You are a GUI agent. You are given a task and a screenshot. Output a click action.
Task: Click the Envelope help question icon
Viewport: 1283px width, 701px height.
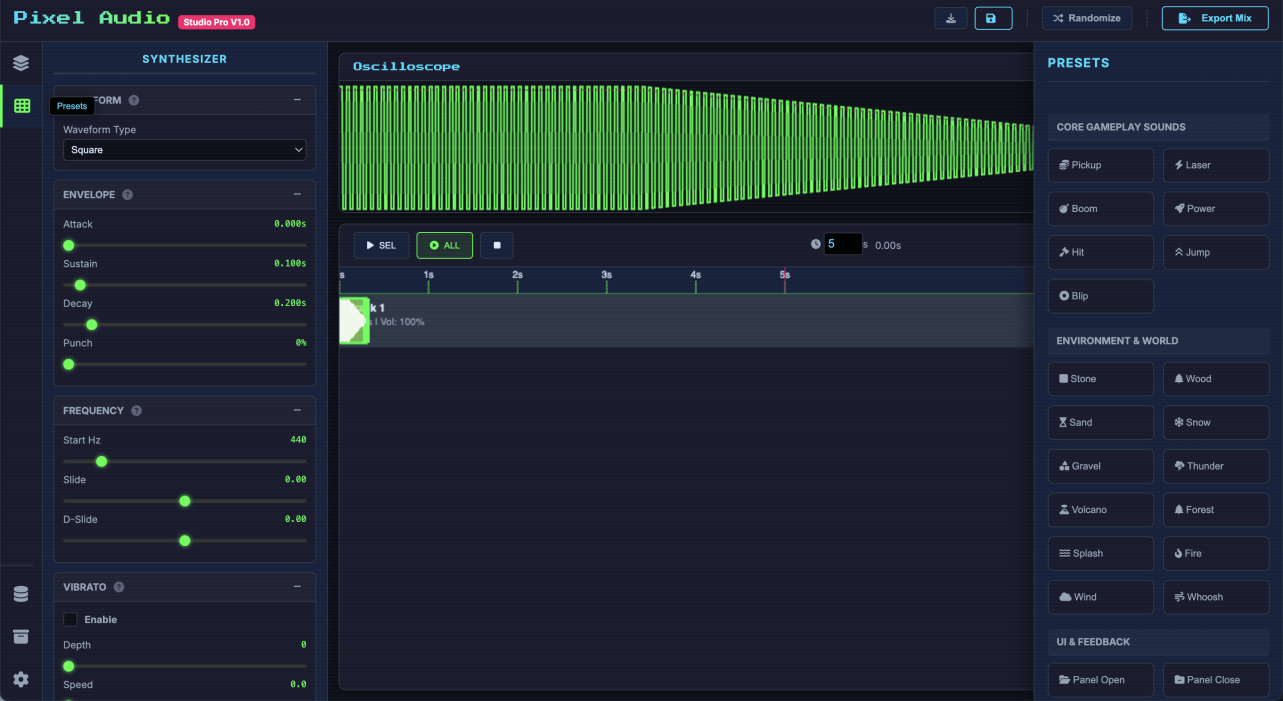coord(127,195)
